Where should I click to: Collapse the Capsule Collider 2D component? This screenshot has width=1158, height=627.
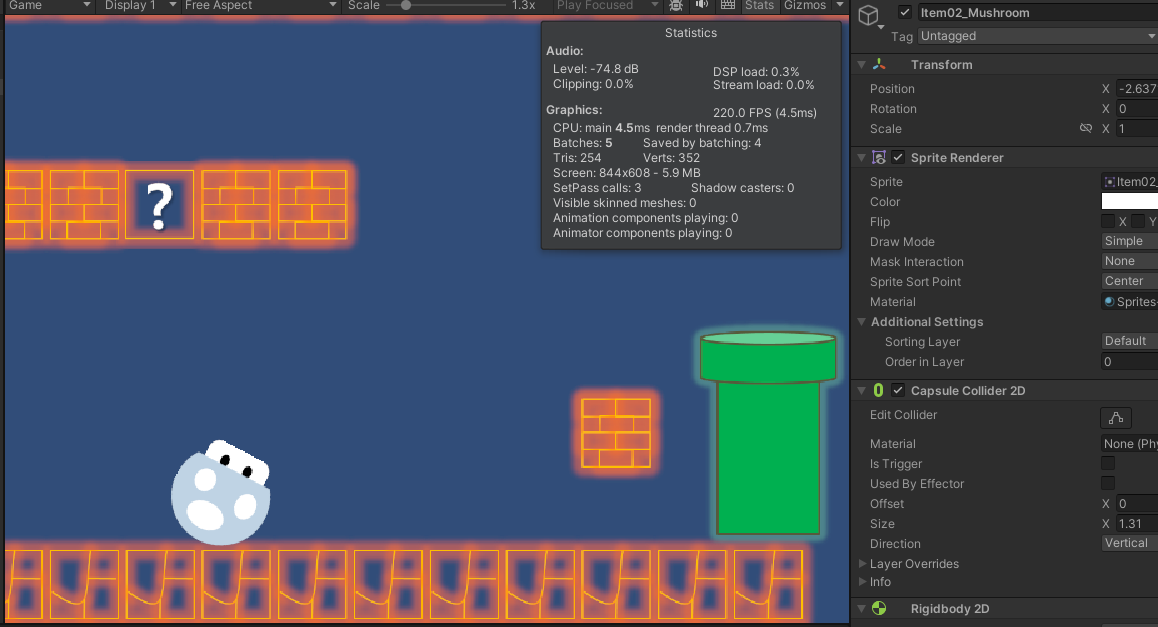pos(861,391)
